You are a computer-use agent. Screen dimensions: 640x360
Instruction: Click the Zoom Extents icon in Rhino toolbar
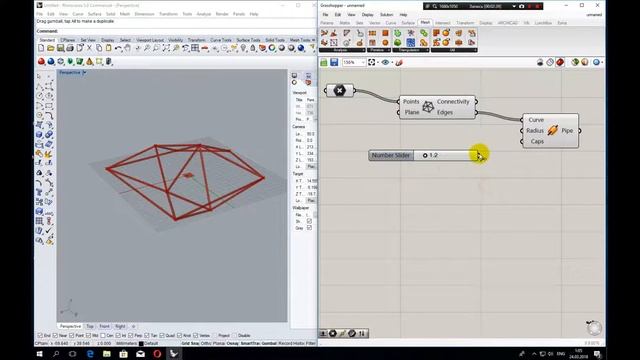[x=166, y=48]
